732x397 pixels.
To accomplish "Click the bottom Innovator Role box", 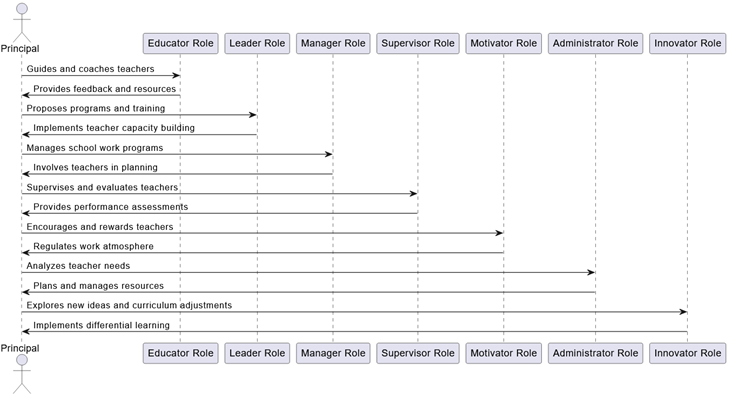I will tap(687, 353).
